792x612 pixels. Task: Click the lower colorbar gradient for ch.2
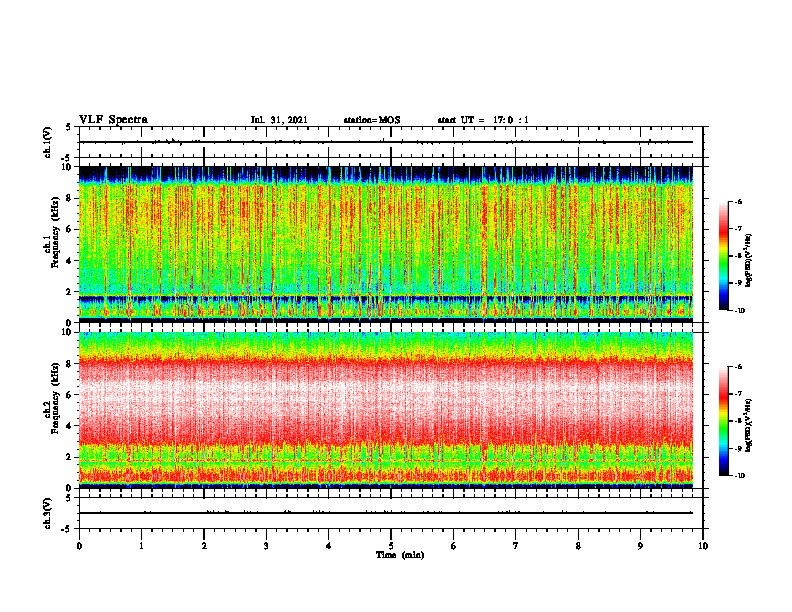724,421
